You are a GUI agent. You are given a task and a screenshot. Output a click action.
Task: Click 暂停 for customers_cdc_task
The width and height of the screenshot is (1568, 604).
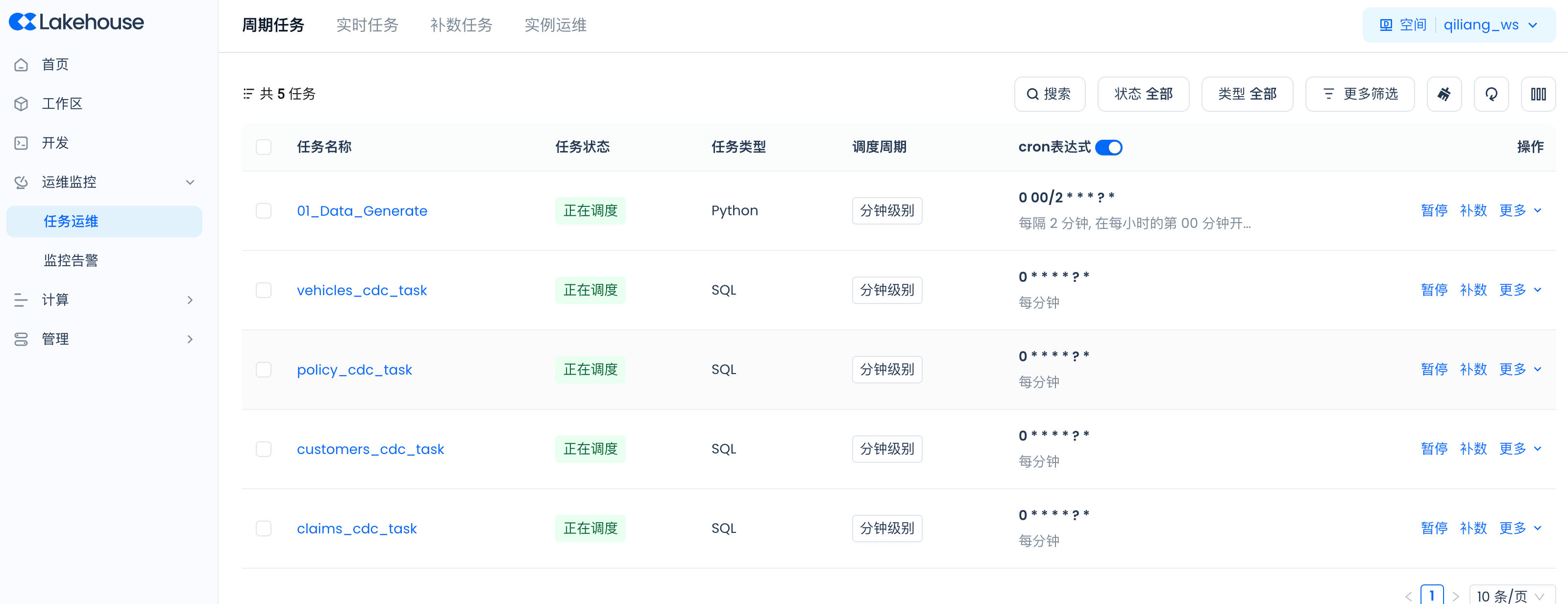pyautogui.click(x=1434, y=449)
